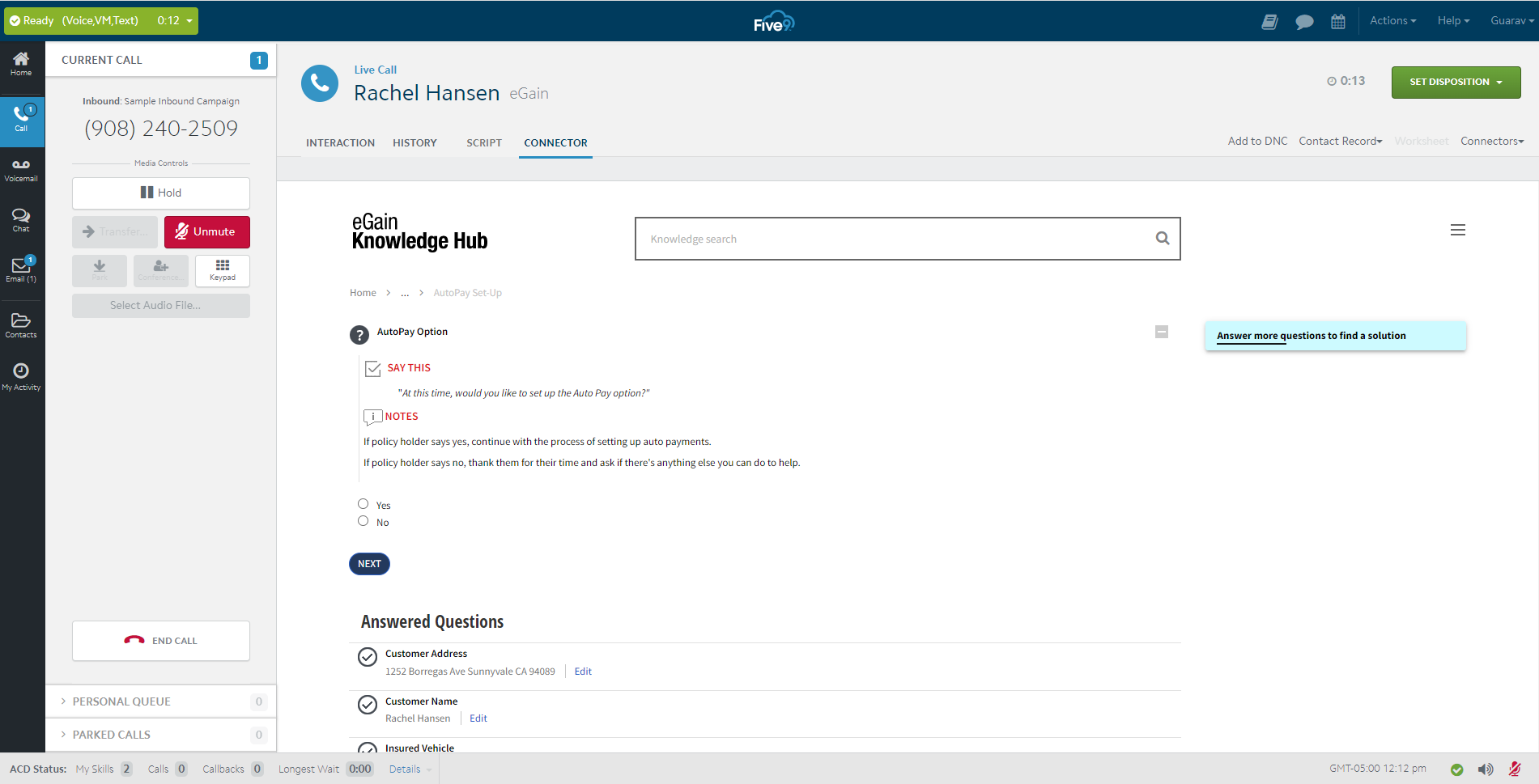Open the chat bubble icon in the header
The height and width of the screenshot is (784, 1539).
(x=1303, y=20)
